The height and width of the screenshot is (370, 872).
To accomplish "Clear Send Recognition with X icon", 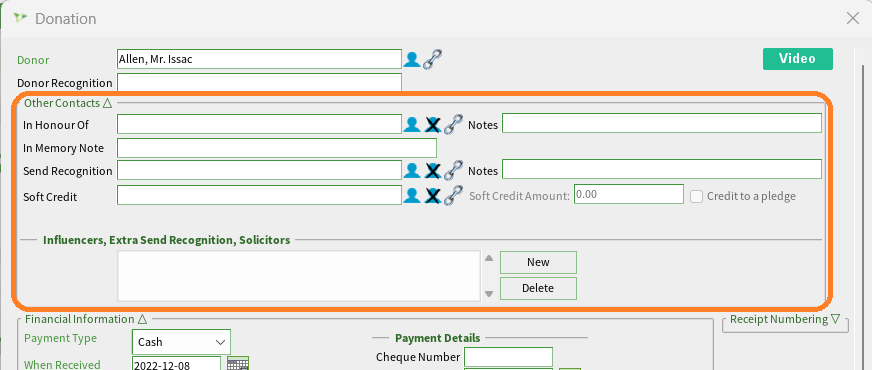I will 433,171.
